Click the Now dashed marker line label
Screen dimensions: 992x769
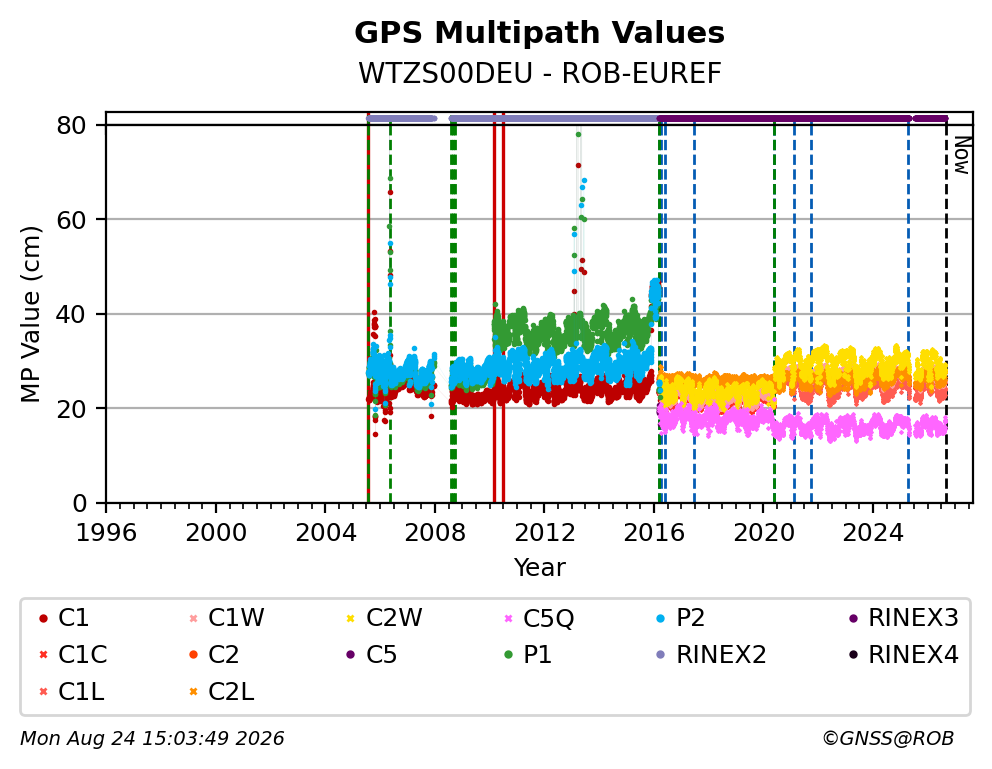(962, 156)
